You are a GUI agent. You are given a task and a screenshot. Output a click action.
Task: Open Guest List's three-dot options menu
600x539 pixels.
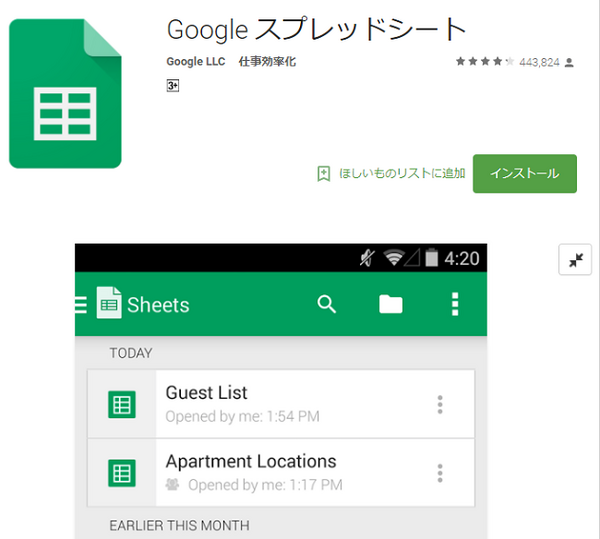pos(440,404)
